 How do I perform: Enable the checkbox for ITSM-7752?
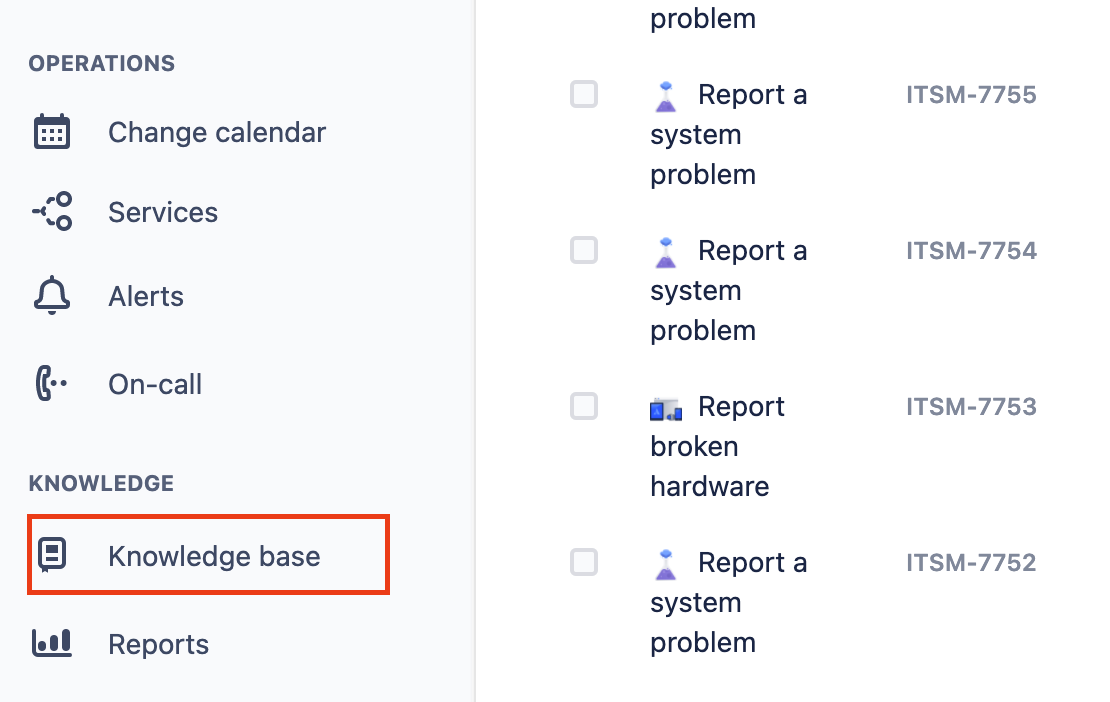tap(583, 562)
